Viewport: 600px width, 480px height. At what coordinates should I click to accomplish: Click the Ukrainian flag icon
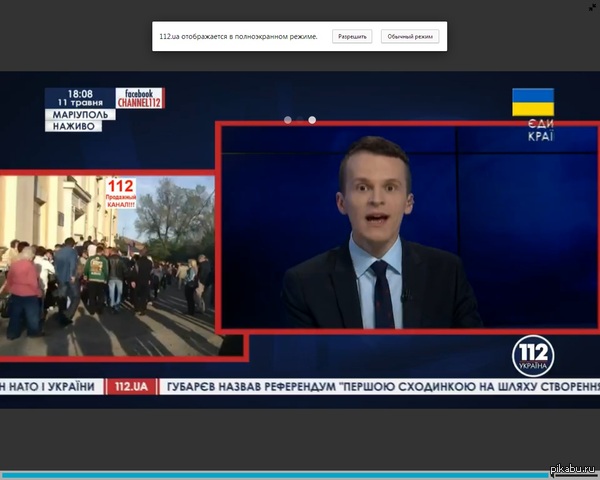tap(533, 102)
